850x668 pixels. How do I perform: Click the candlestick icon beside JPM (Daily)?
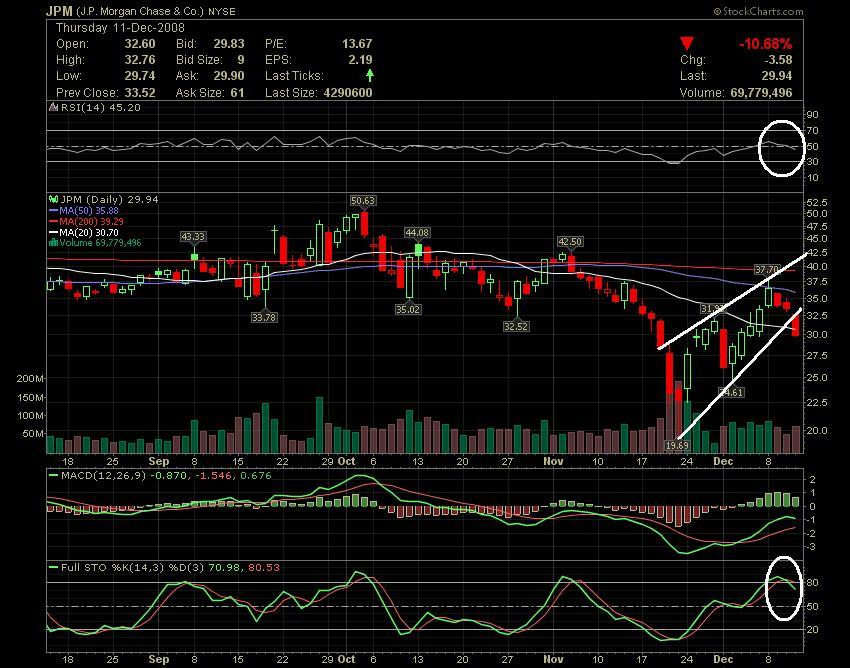click(x=54, y=200)
